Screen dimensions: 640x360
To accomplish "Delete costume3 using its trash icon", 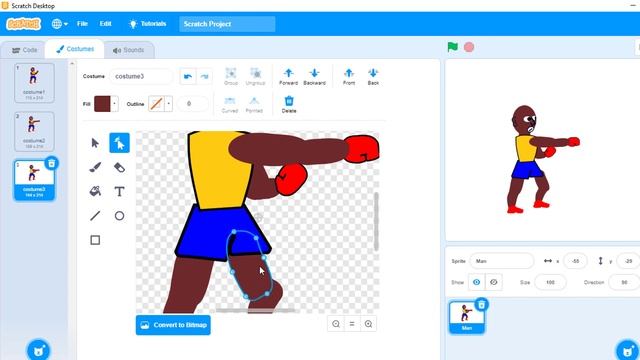I will (52, 163).
